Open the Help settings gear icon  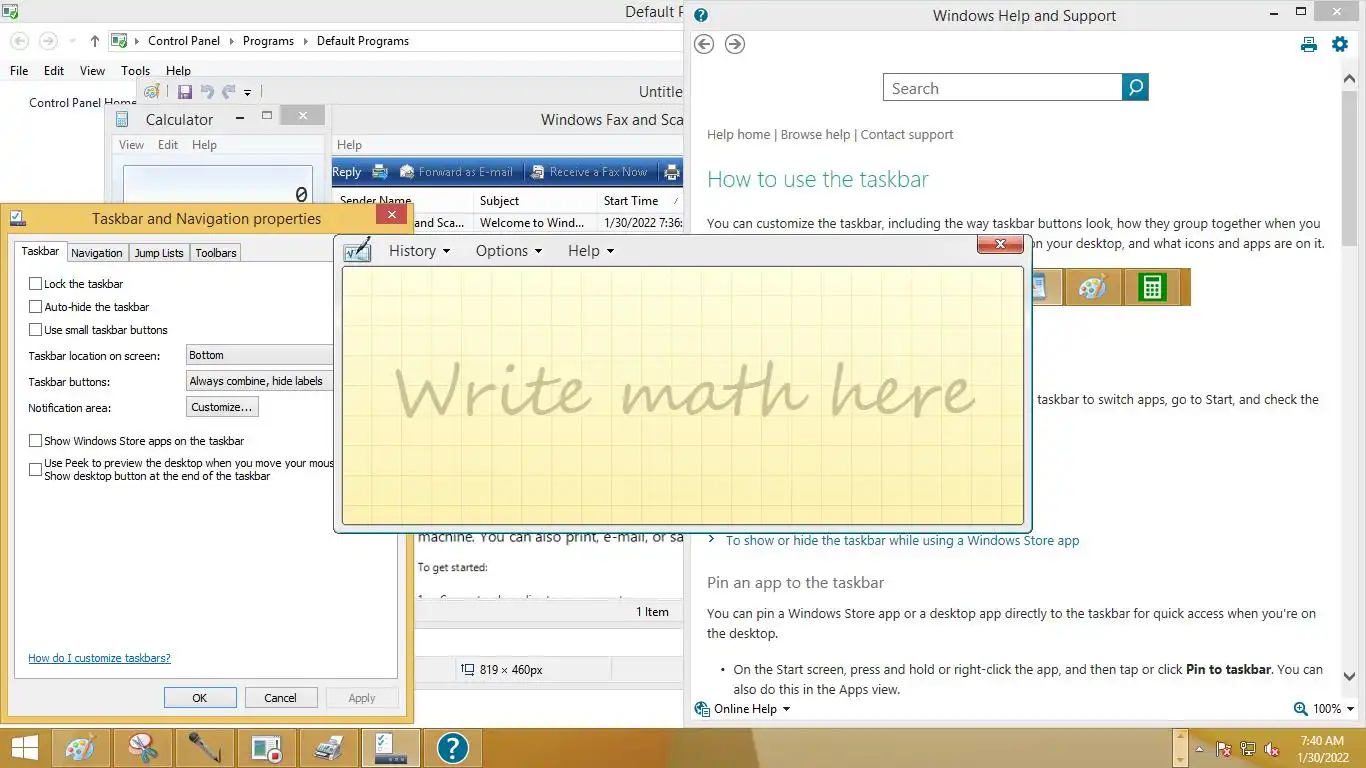coord(1340,44)
